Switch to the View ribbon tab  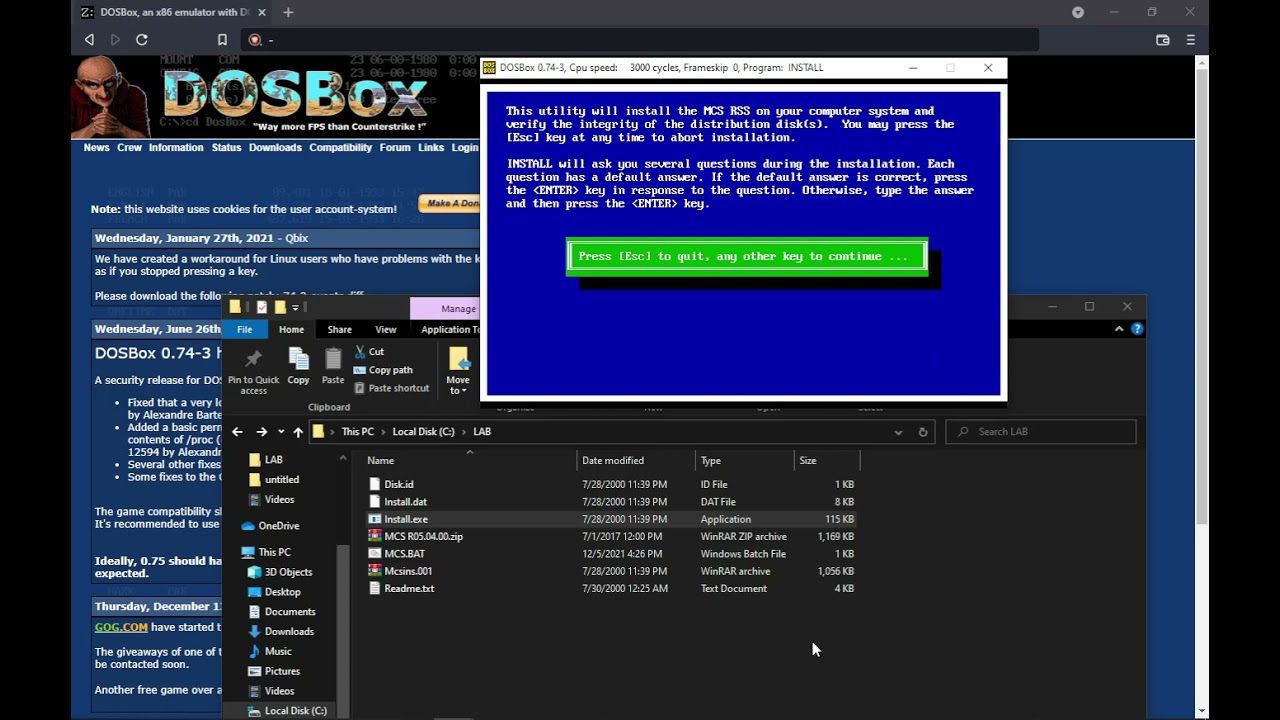coord(386,329)
